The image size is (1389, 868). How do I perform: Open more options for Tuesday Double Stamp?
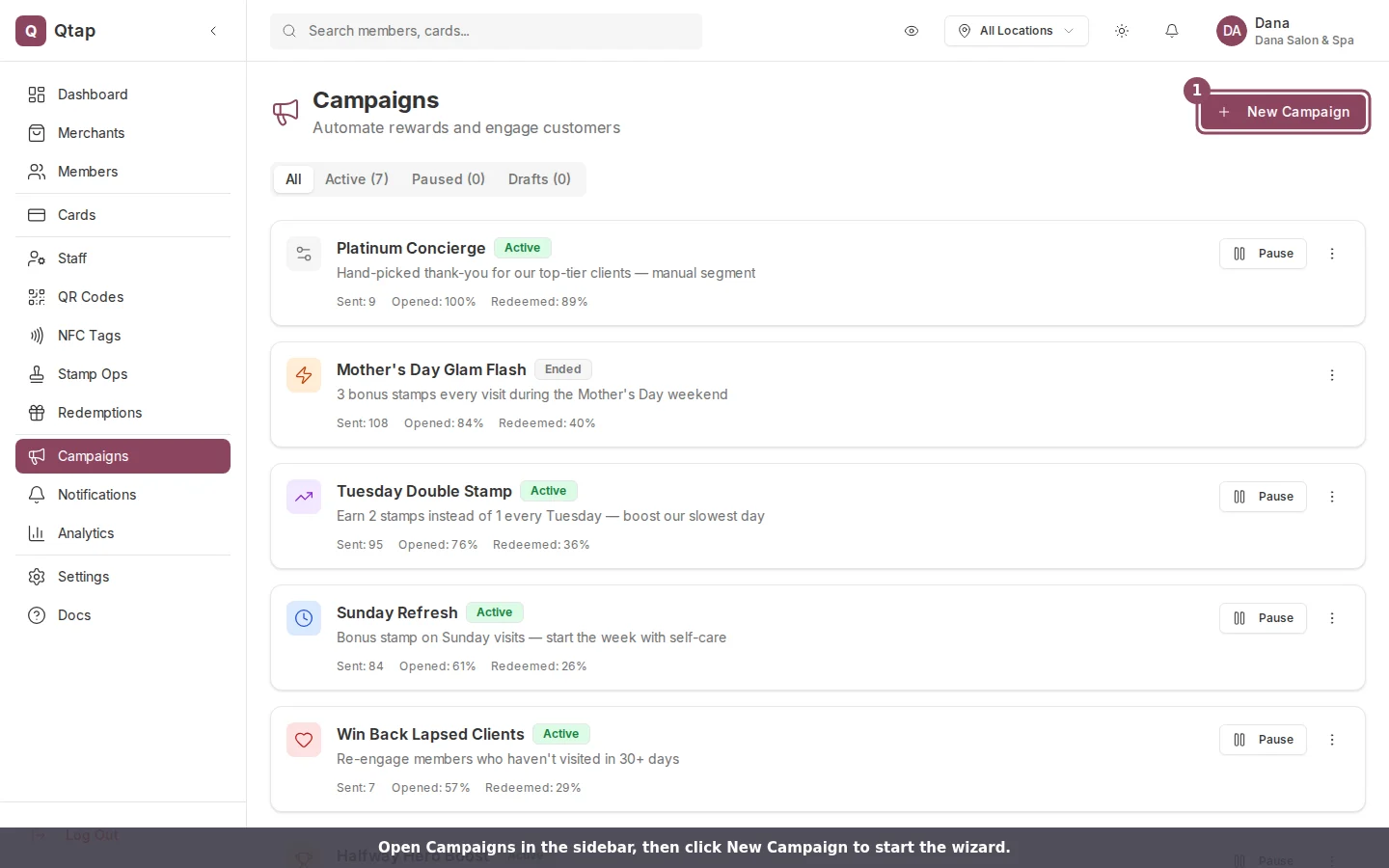(1332, 497)
